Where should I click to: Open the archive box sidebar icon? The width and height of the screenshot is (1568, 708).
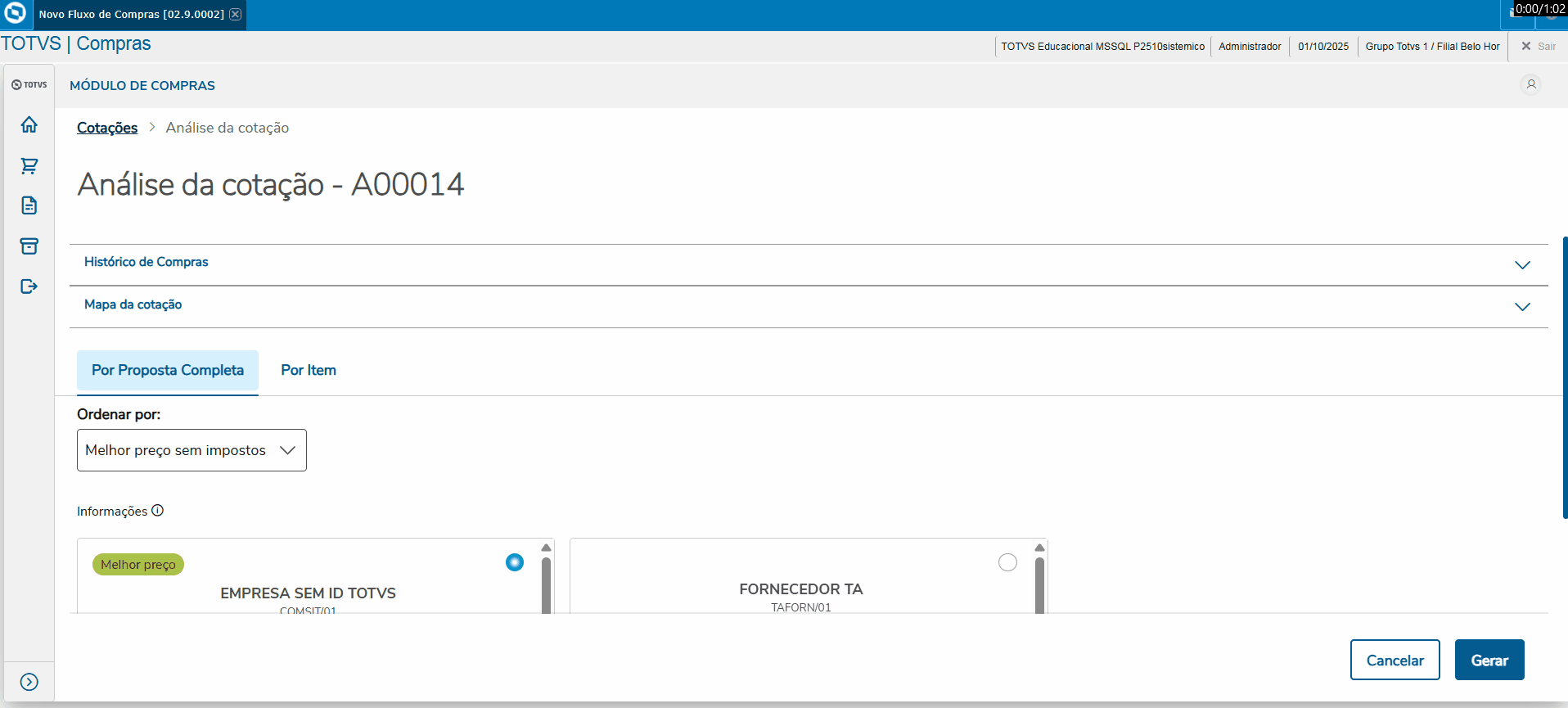coord(29,246)
